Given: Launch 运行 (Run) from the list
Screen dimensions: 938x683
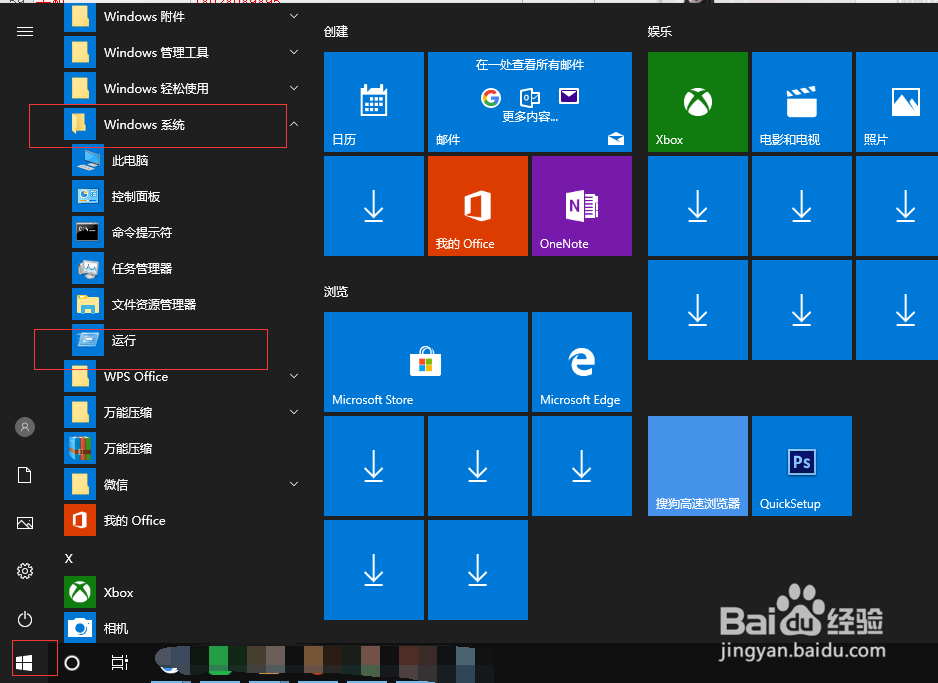Looking at the screenshot, I should coord(185,340).
